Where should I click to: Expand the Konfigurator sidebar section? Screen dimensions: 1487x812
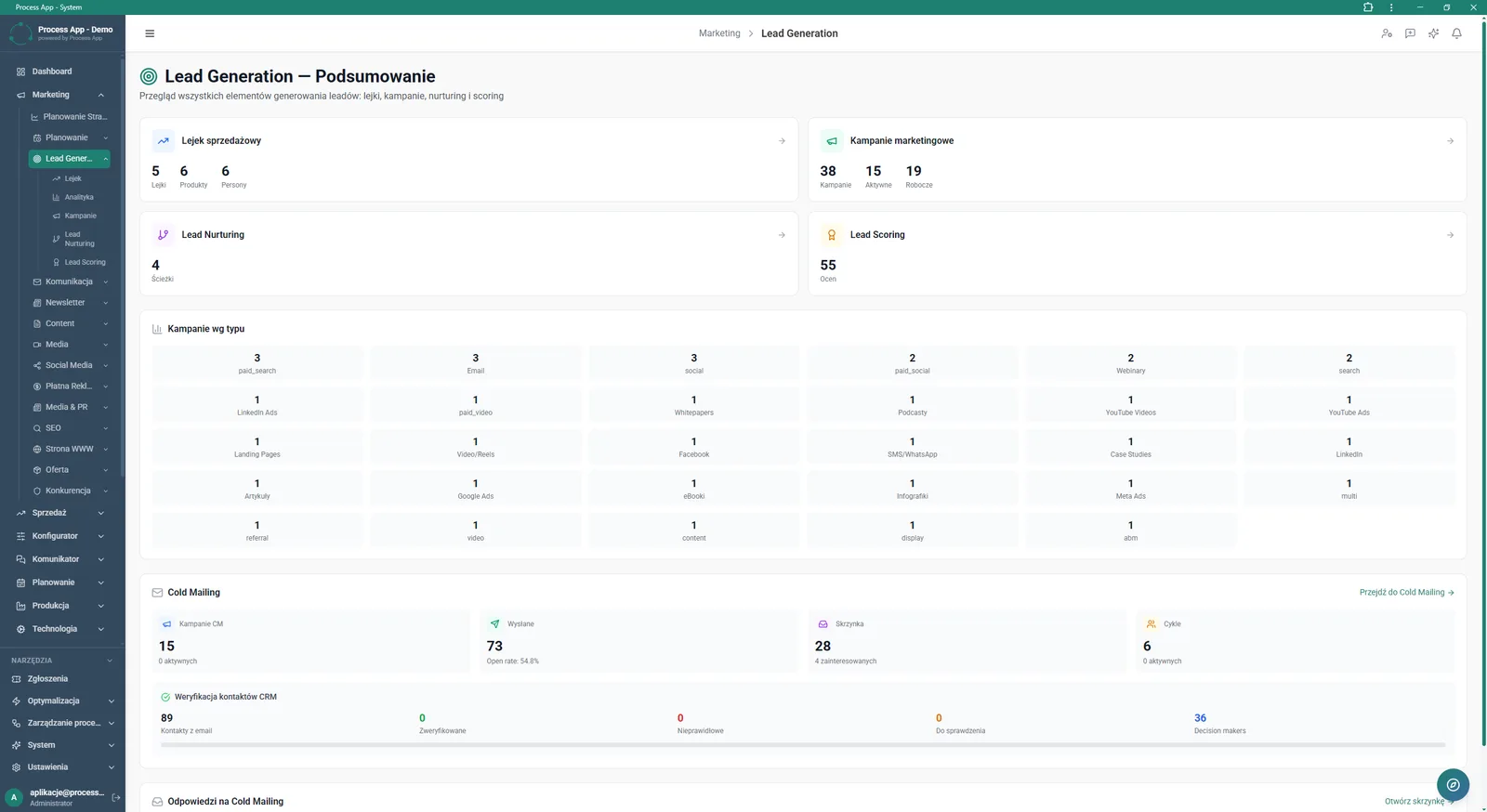point(100,536)
